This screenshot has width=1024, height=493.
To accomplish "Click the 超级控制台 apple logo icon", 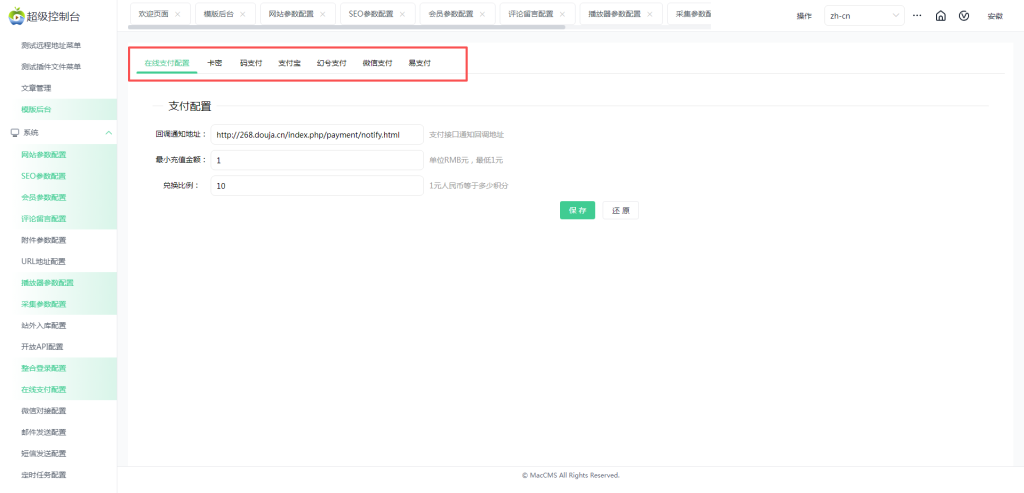I will point(16,16).
